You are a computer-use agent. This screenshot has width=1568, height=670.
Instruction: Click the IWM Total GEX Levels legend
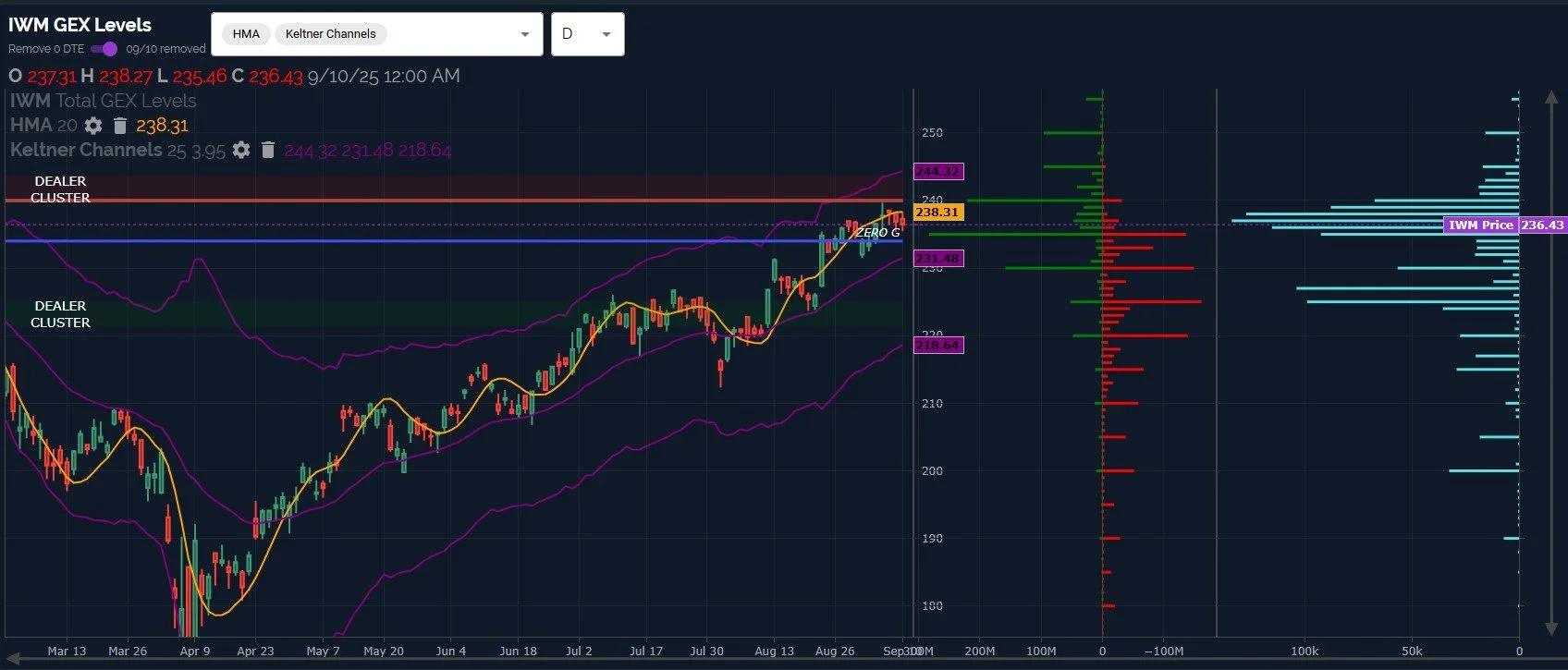click(103, 101)
